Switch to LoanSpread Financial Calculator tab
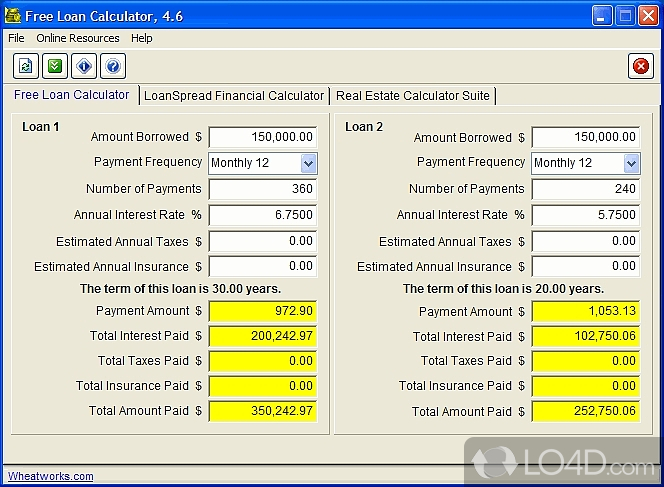 tap(234, 96)
